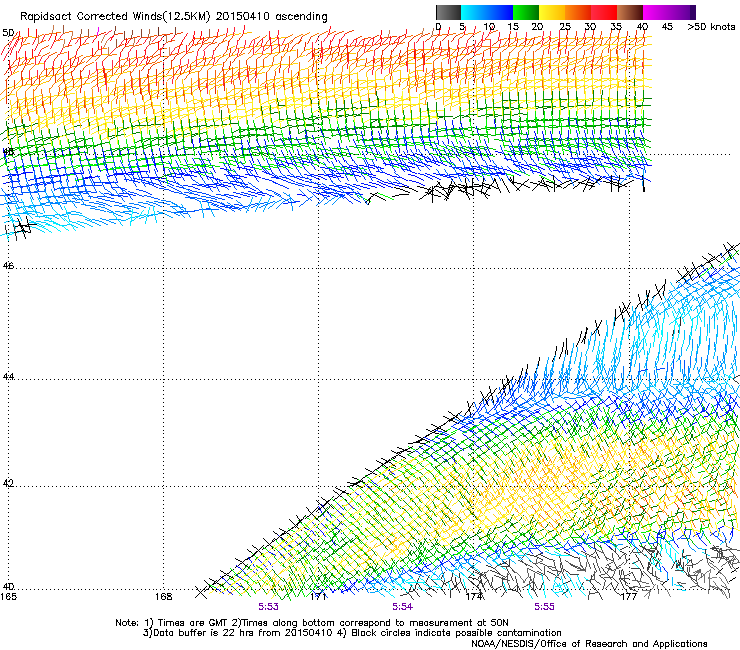The width and height of the screenshot is (740, 650).
Task: Click the legend tick label 45
Action: coord(667,26)
